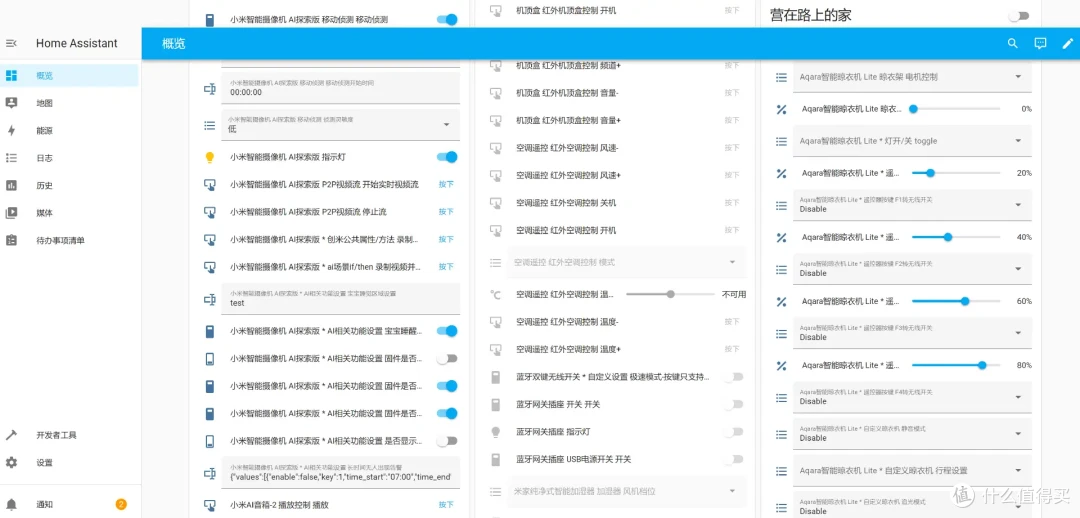Click the 历史 chart icon in sidebar
This screenshot has height=518, width=1080.
[x=11, y=185]
